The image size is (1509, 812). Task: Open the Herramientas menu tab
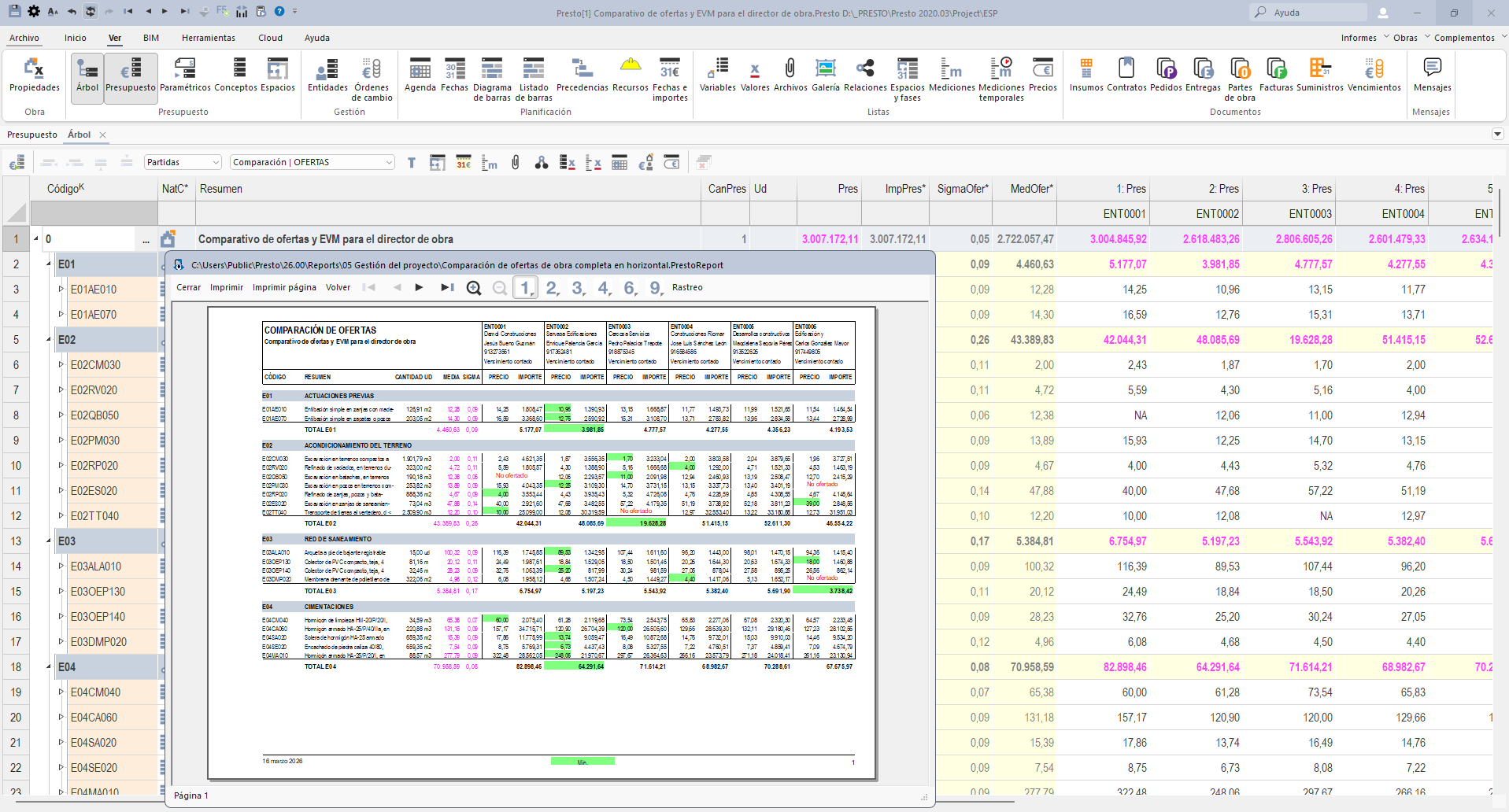pyautogui.click(x=208, y=38)
